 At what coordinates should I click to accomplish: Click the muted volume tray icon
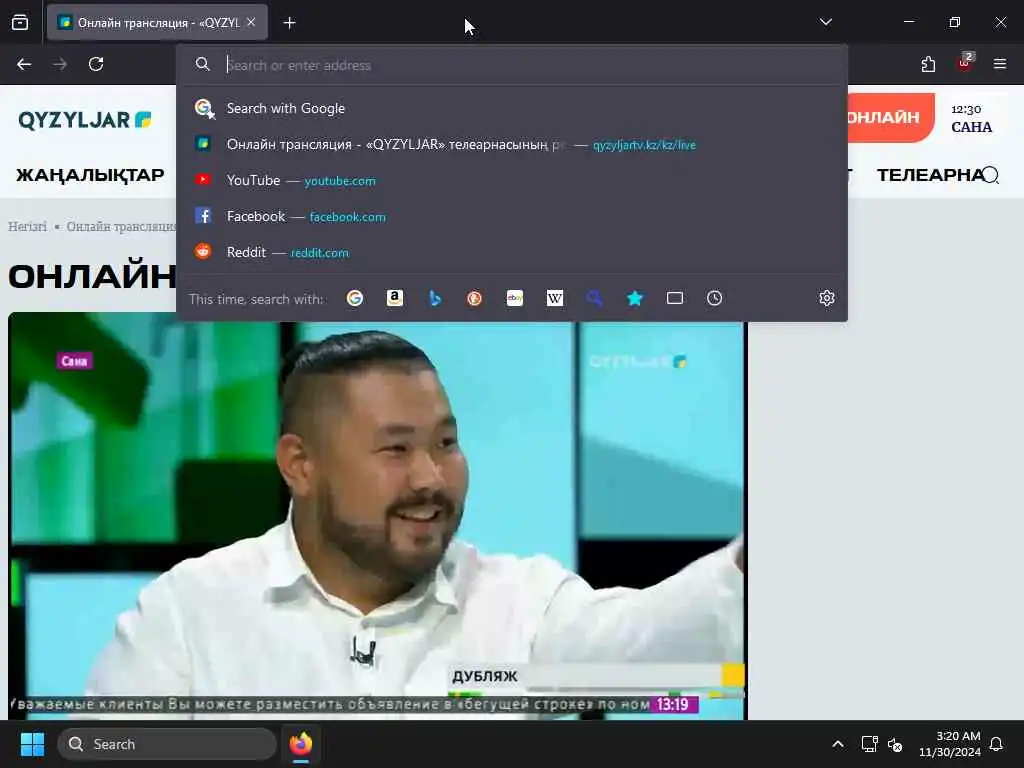tap(895, 744)
